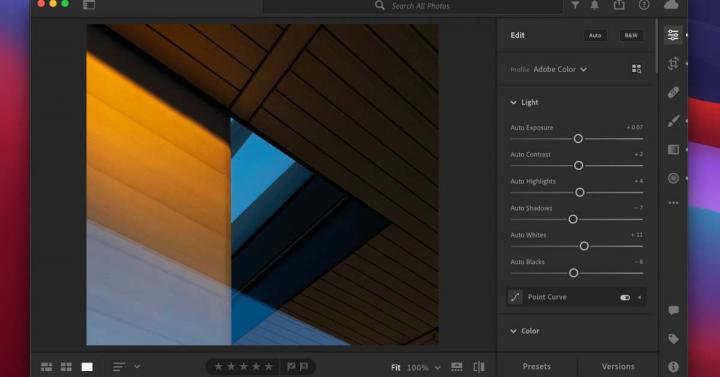Image resolution: width=720 pixels, height=377 pixels.
Task: Click the Auto Shadows slider handle
Action: (x=573, y=219)
